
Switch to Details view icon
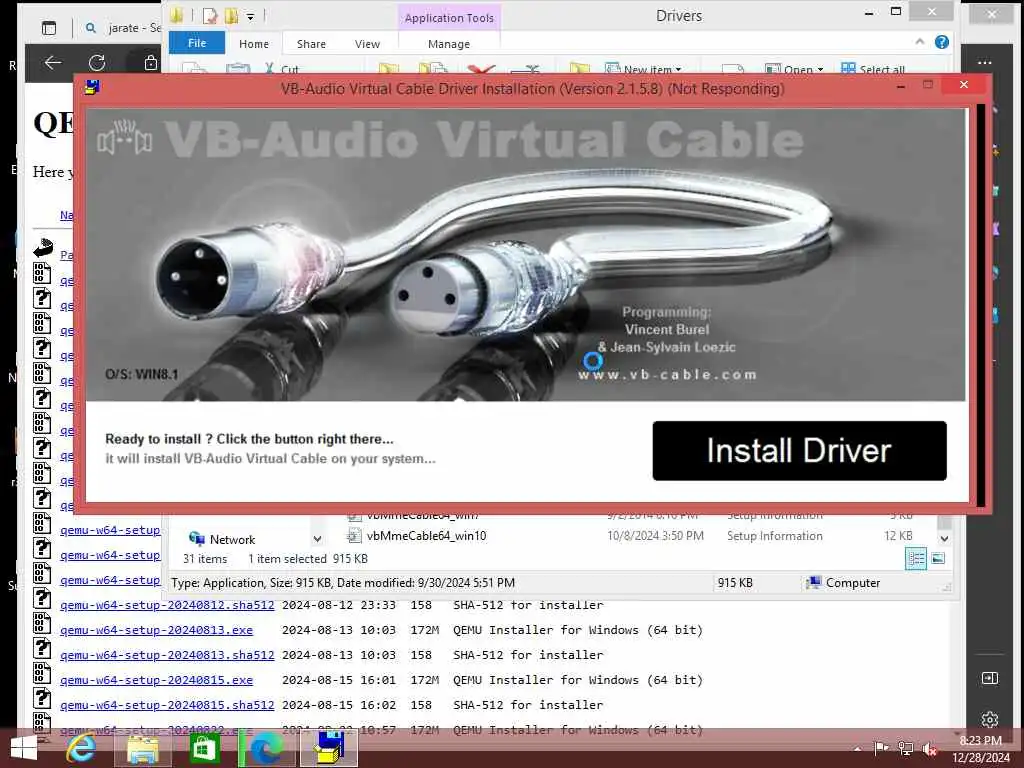click(916, 558)
